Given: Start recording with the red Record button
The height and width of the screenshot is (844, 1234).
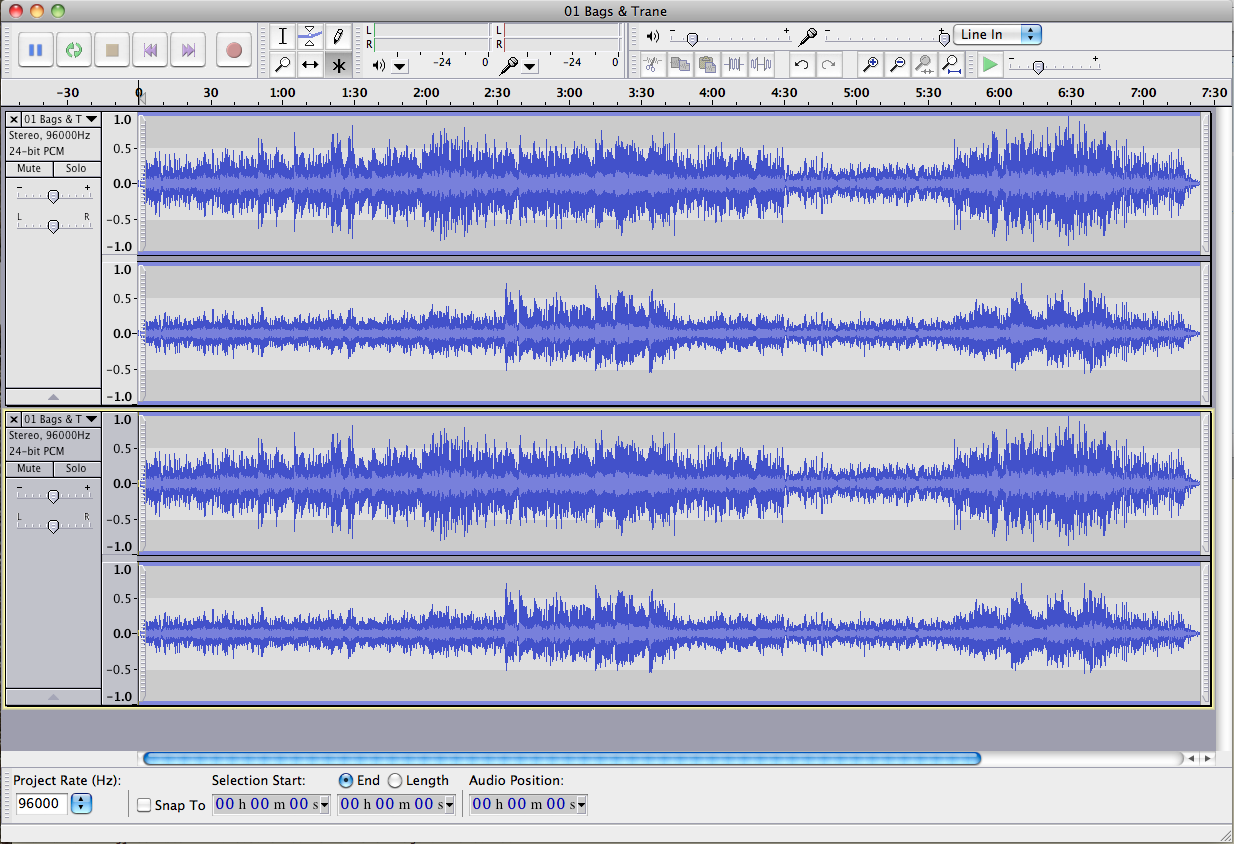Looking at the screenshot, I should point(234,49).
